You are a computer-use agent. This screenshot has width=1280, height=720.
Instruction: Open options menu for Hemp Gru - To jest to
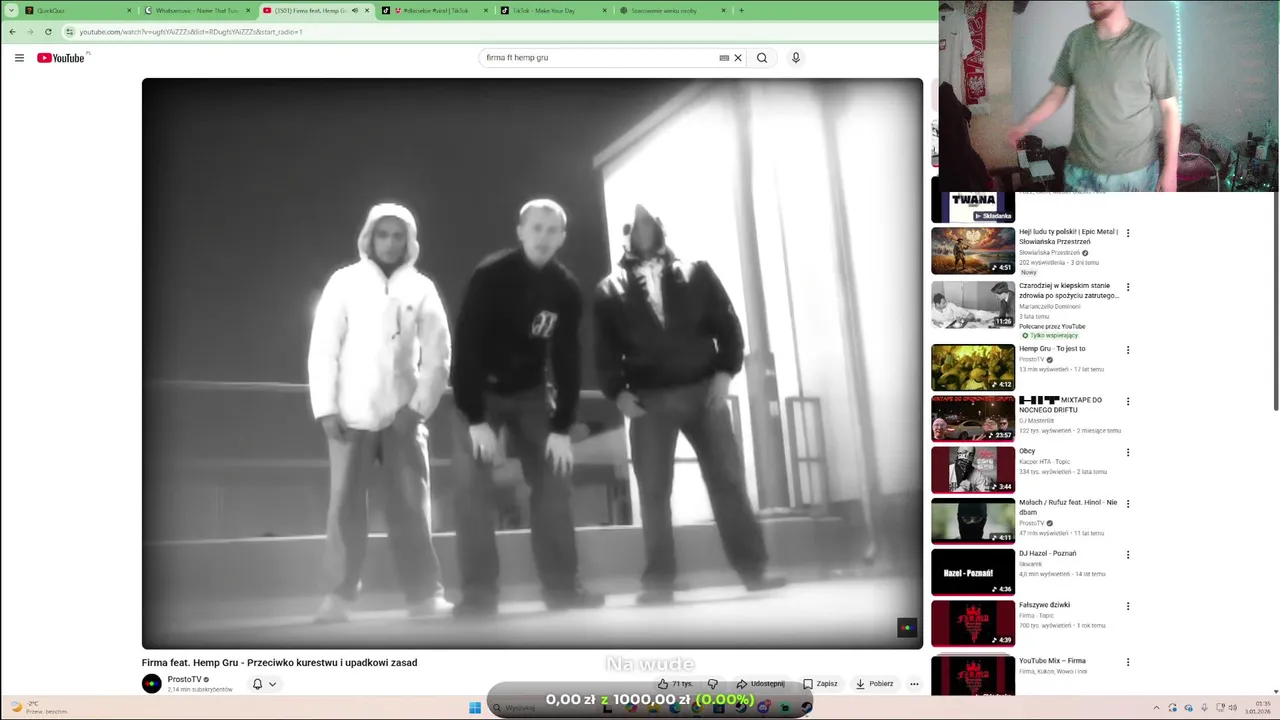(1128, 350)
